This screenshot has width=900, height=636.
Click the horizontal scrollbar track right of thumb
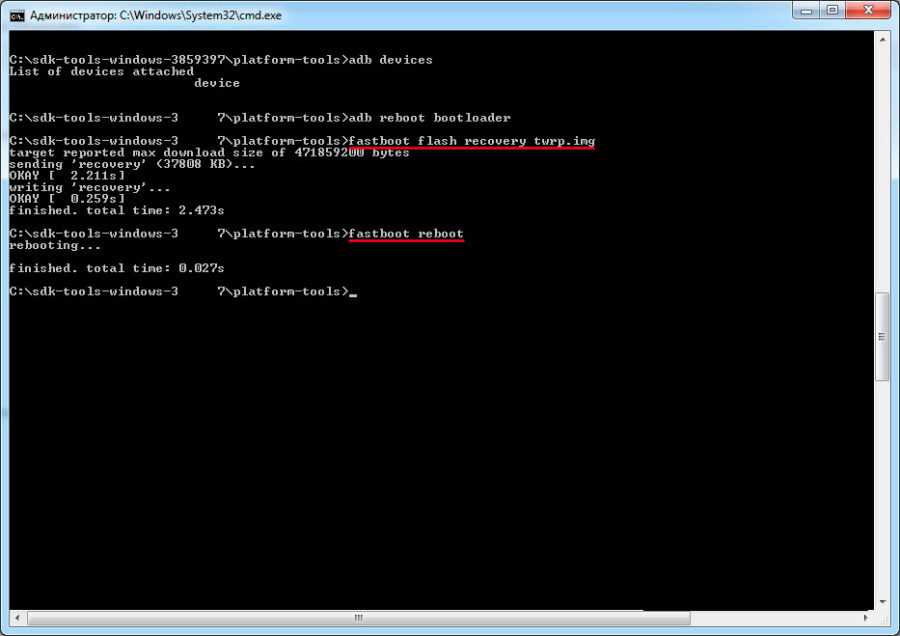pyautogui.click(x=780, y=618)
